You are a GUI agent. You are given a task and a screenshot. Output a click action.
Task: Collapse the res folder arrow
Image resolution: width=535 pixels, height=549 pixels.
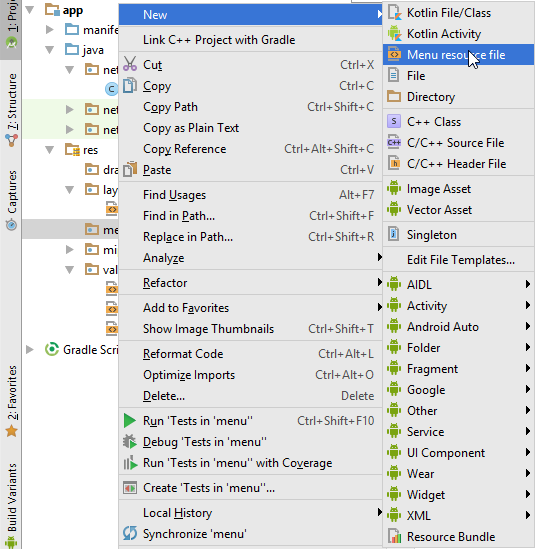click(50, 150)
